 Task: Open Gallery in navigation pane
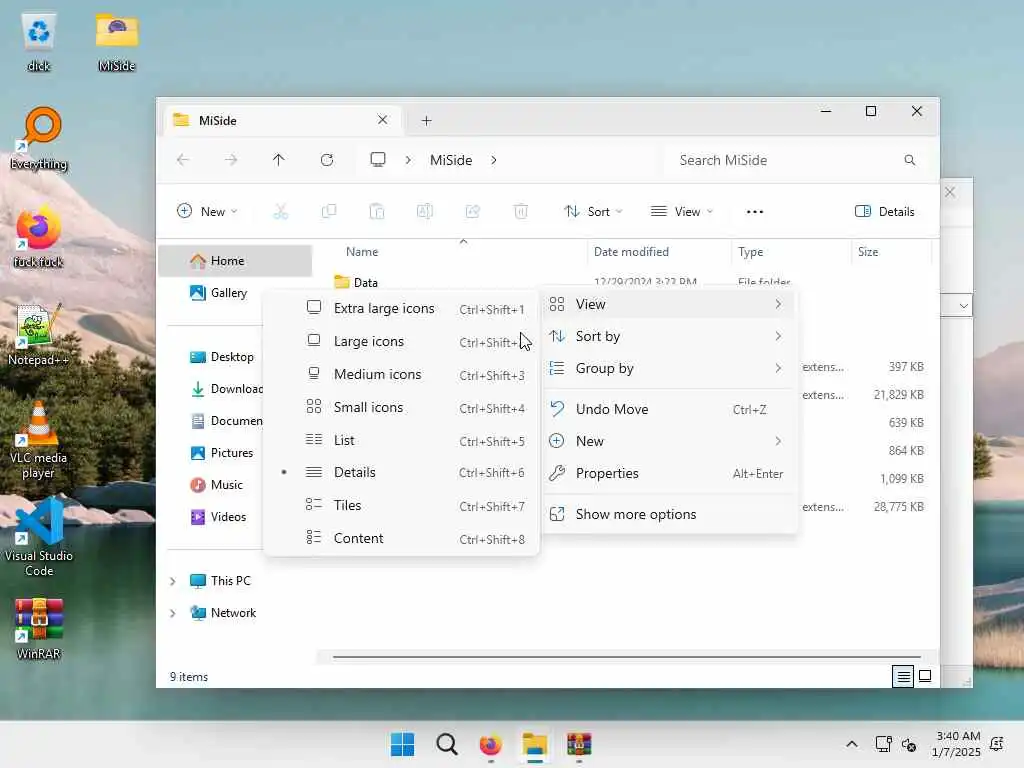tap(220, 293)
